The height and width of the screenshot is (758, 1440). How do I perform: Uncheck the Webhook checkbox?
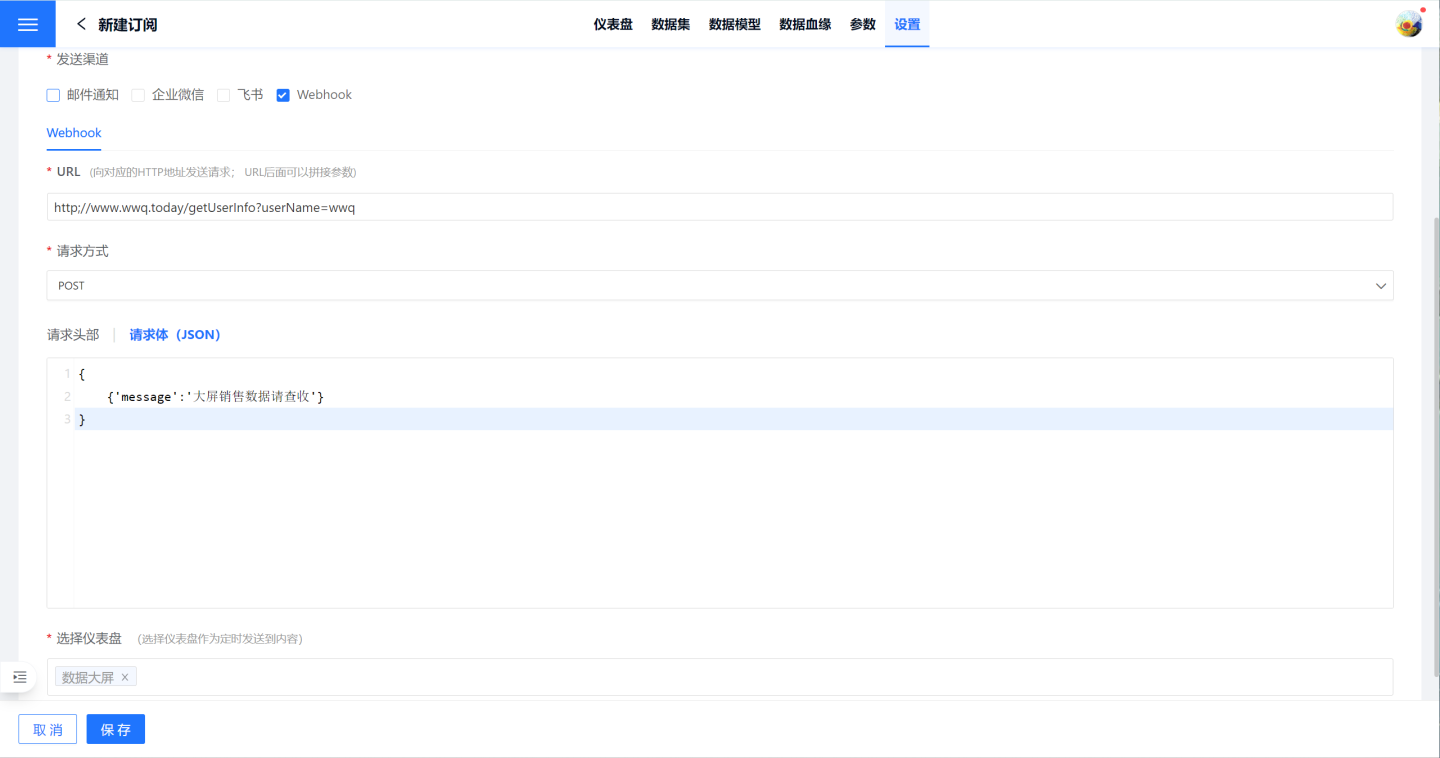click(283, 95)
